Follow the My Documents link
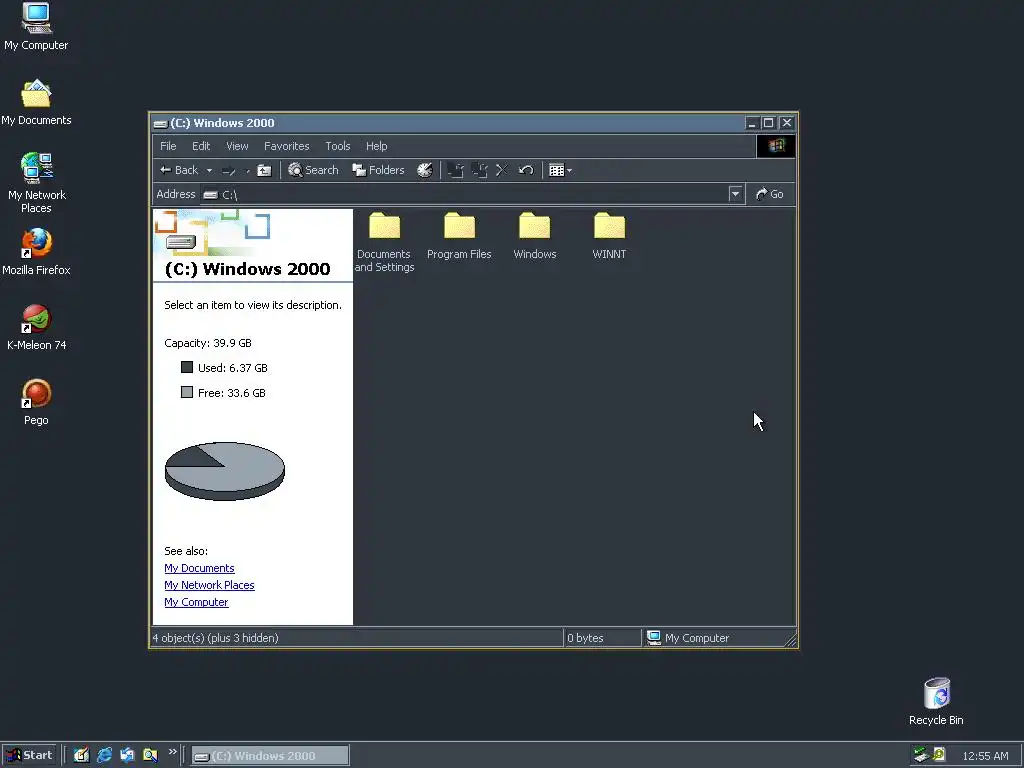1024x768 pixels. point(199,568)
